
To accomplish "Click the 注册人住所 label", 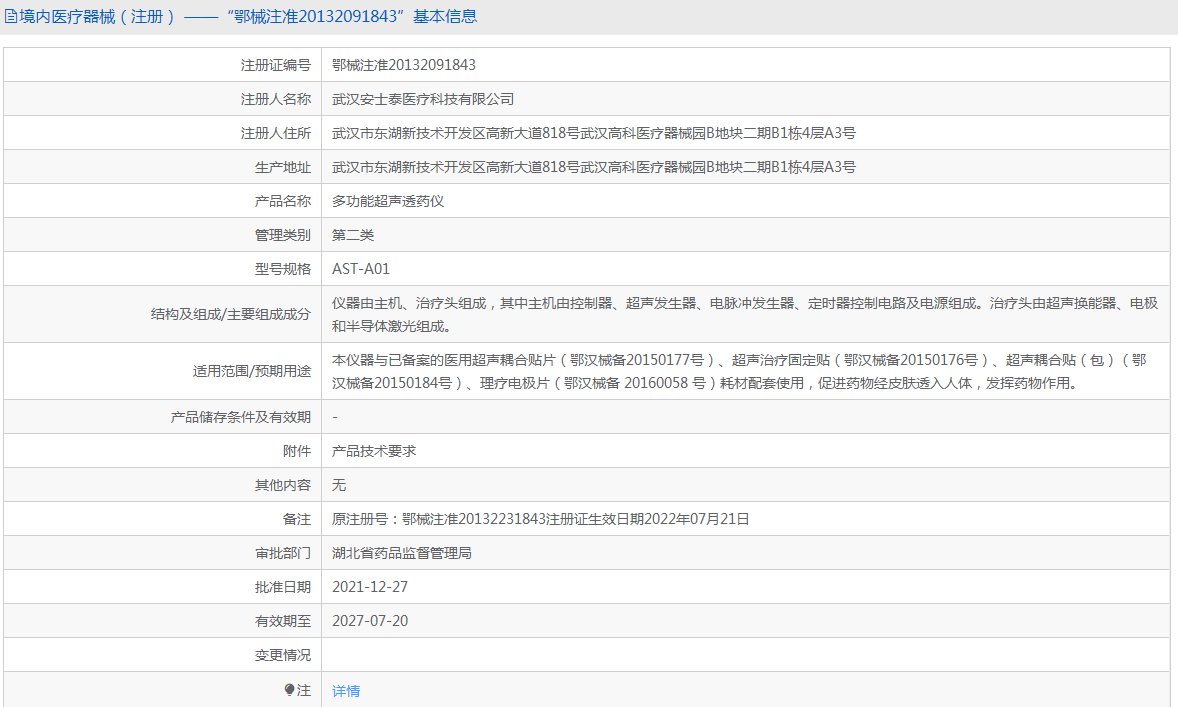I will point(276,133).
